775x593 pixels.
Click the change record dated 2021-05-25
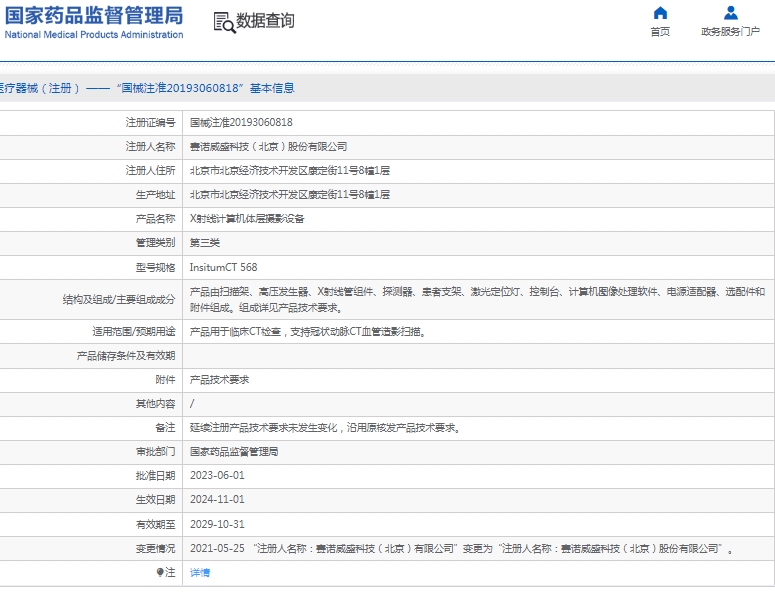(462, 549)
